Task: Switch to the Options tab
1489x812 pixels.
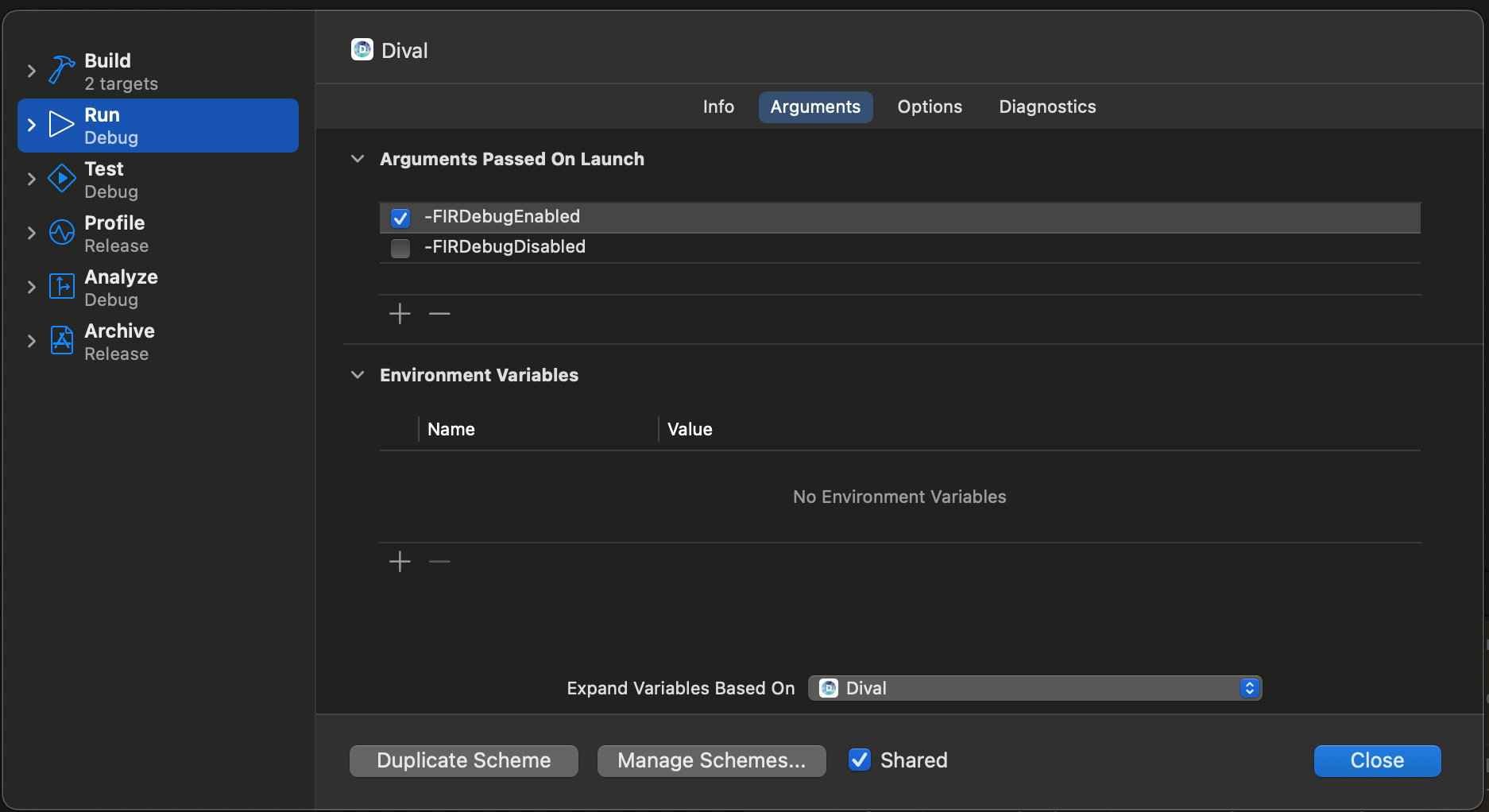Action: coord(930,107)
